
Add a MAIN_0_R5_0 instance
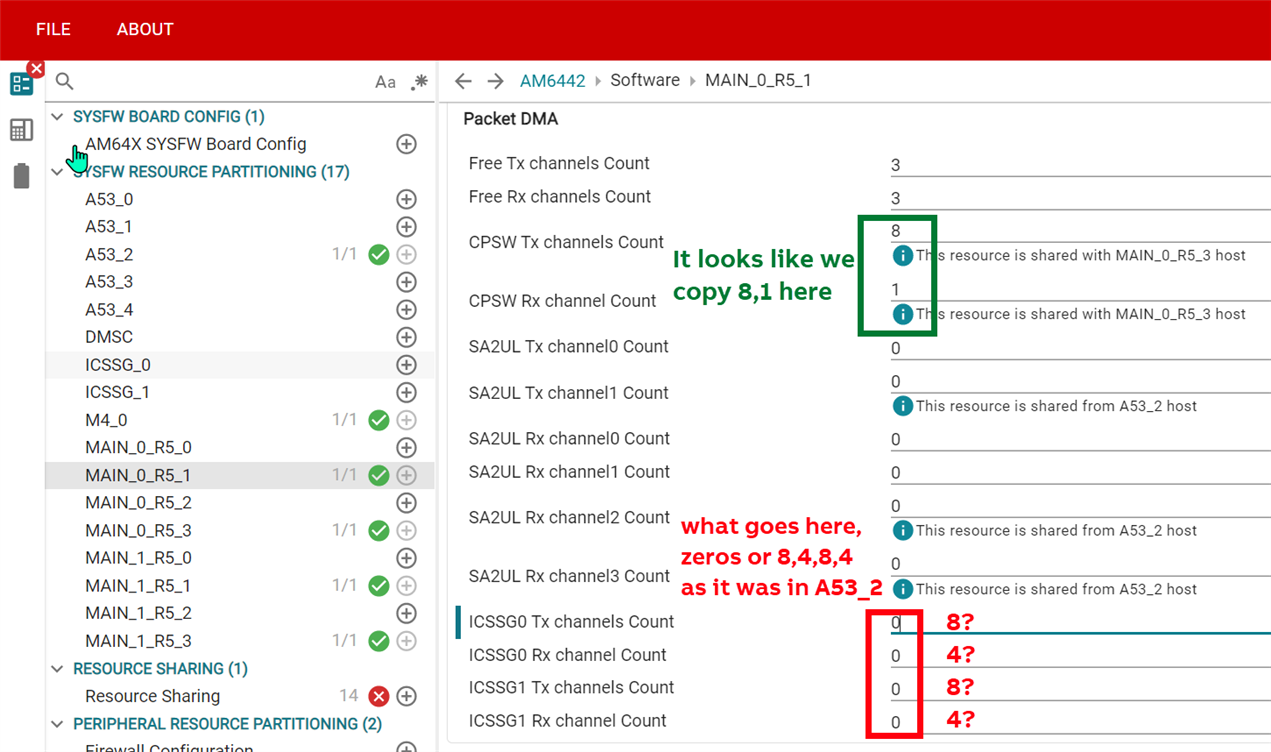406,448
